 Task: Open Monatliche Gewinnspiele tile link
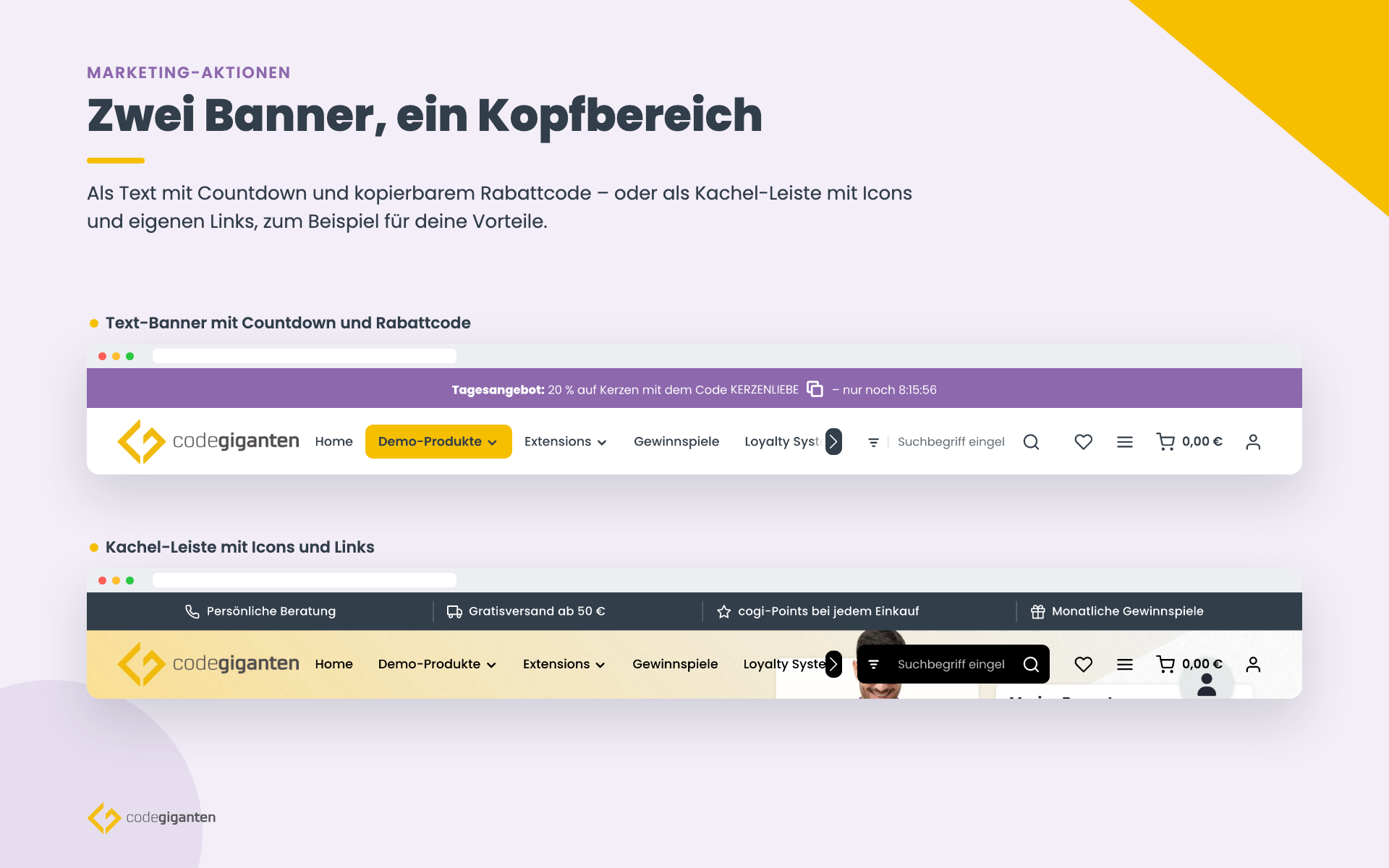coord(1117,611)
